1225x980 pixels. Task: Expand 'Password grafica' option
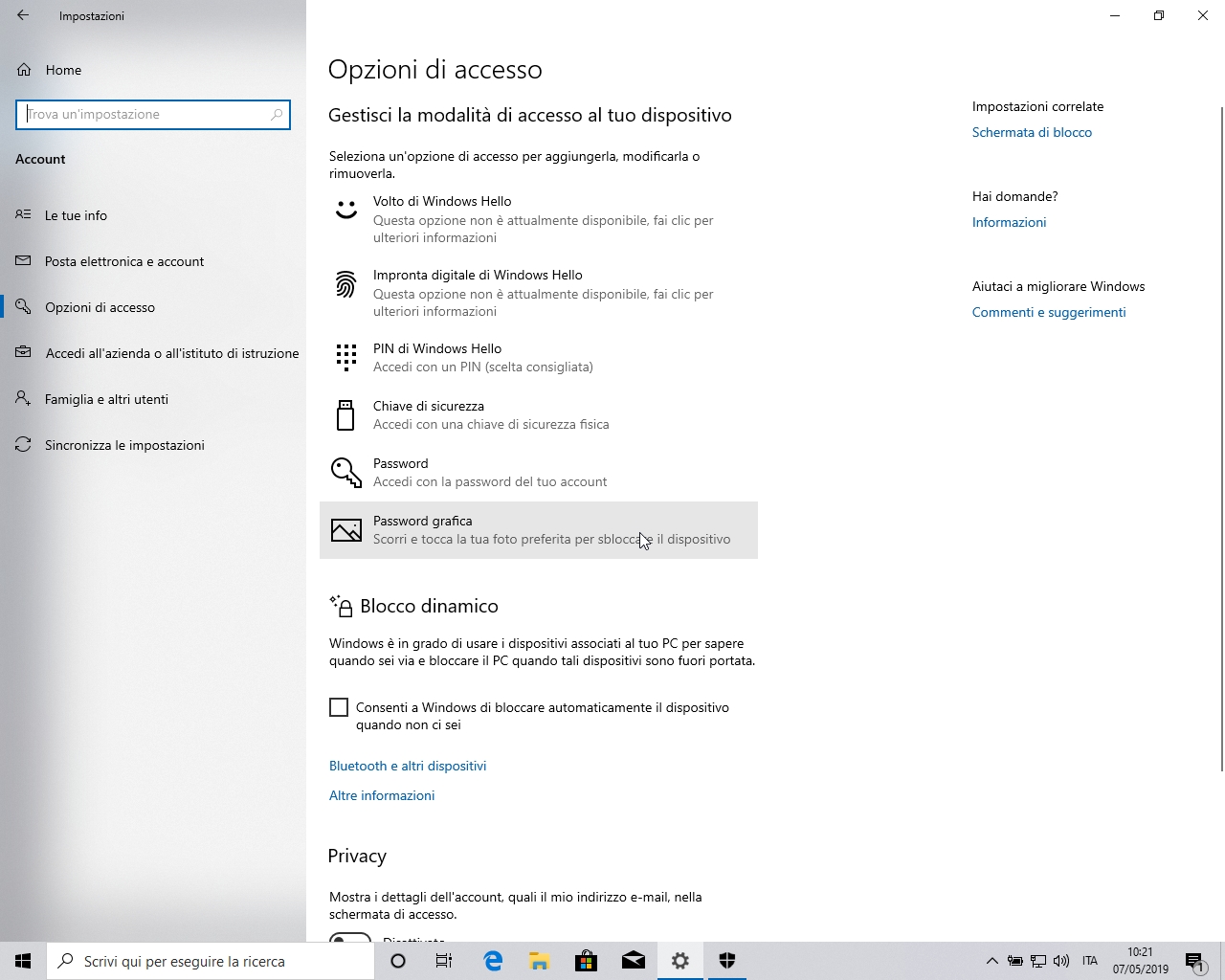click(x=539, y=529)
